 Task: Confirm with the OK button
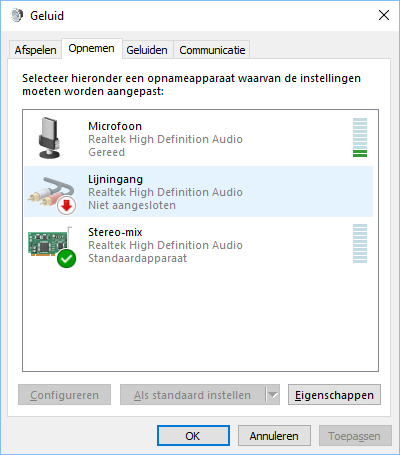coord(193,436)
